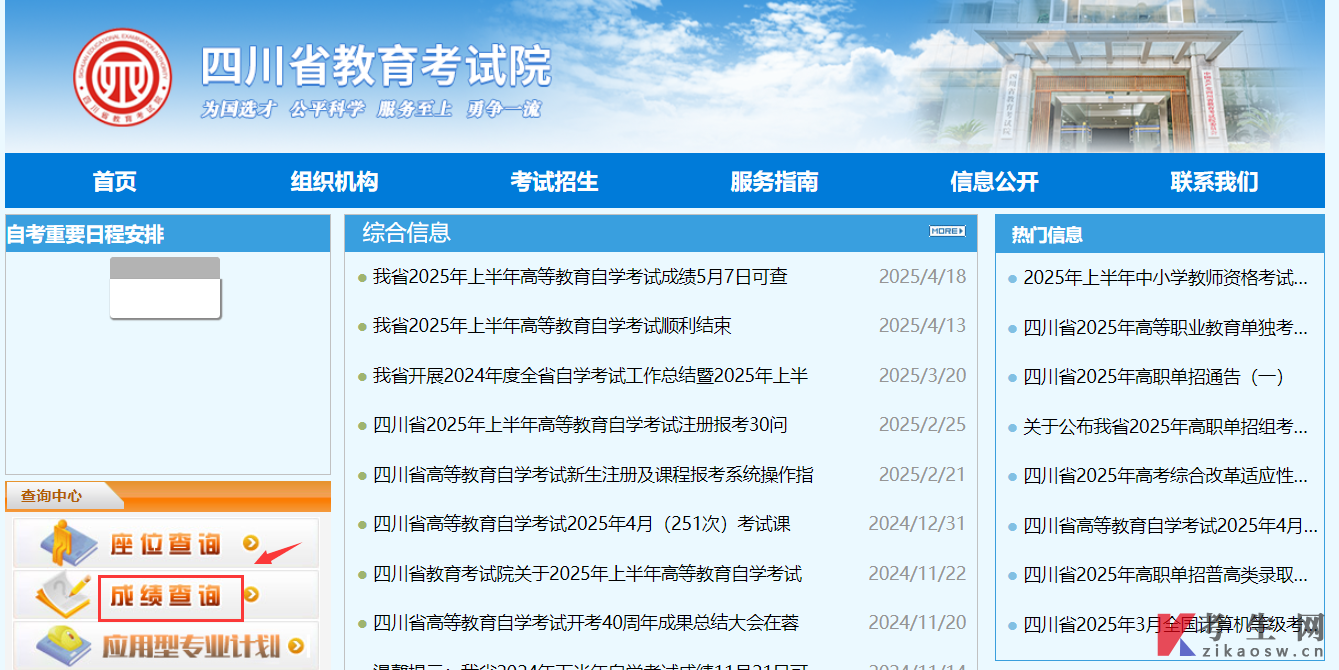This screenshot has width=1339, height=670.
Task: Open 考试招生 navigation menu
Action: [x=555, y=181]
